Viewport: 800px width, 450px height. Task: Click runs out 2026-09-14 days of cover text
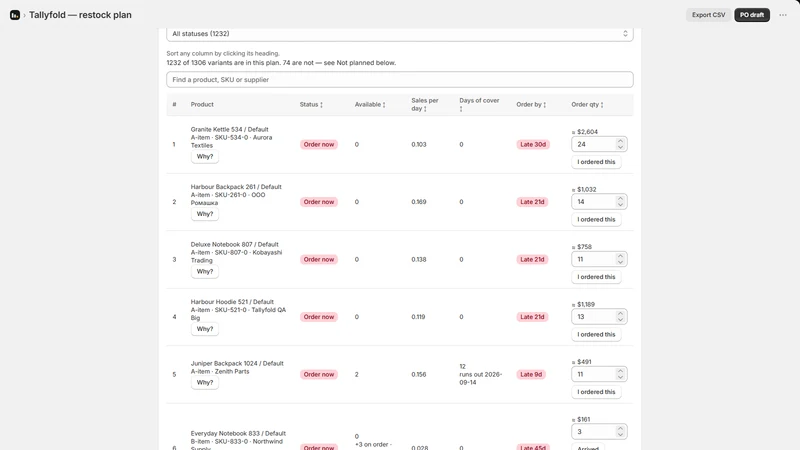tap(481, 379)
